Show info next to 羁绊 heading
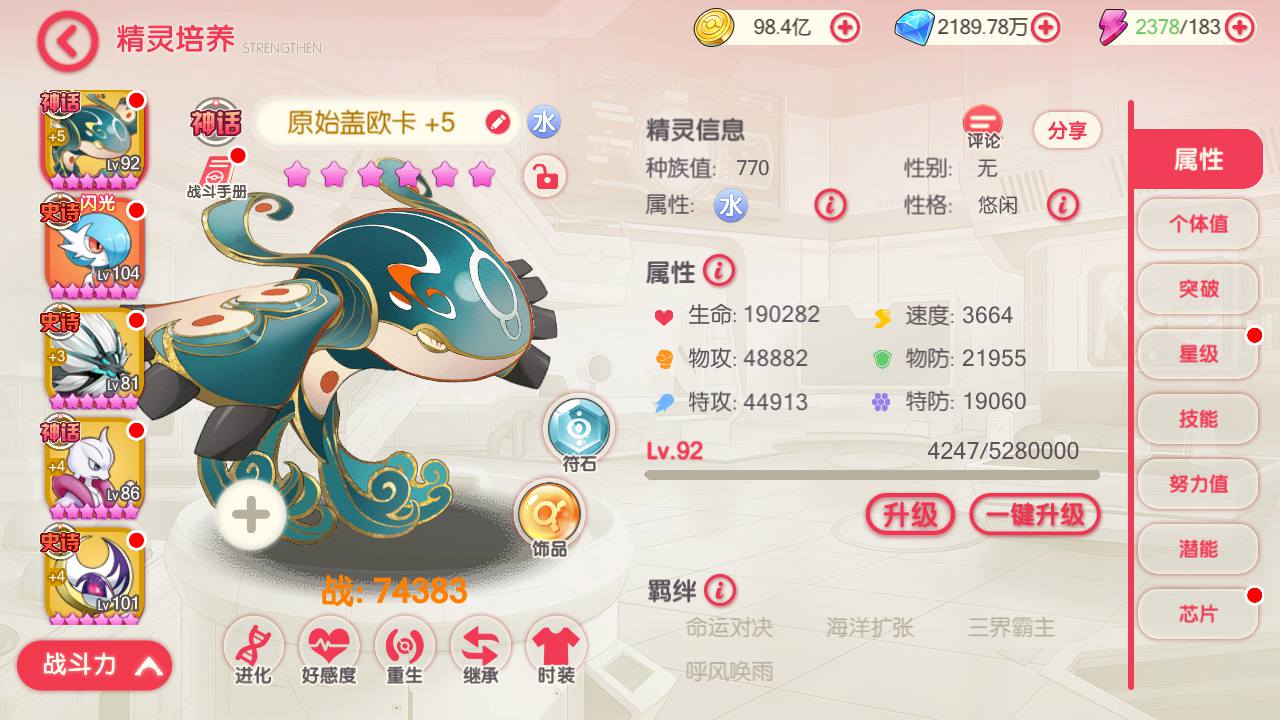The image size is (1280, 720). coord(719,591)
